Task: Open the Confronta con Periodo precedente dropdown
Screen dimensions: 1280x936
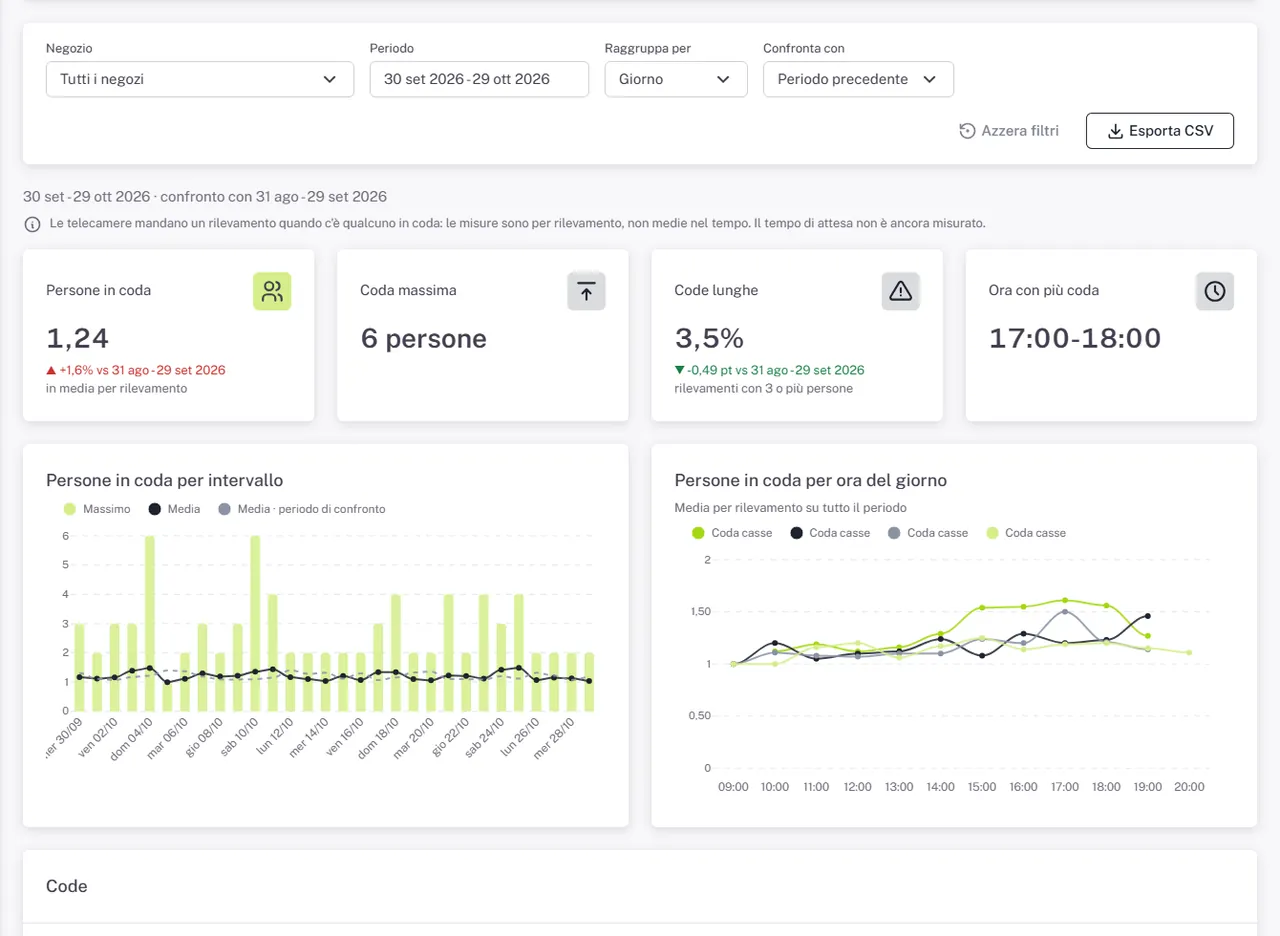Action: [858, 79]
